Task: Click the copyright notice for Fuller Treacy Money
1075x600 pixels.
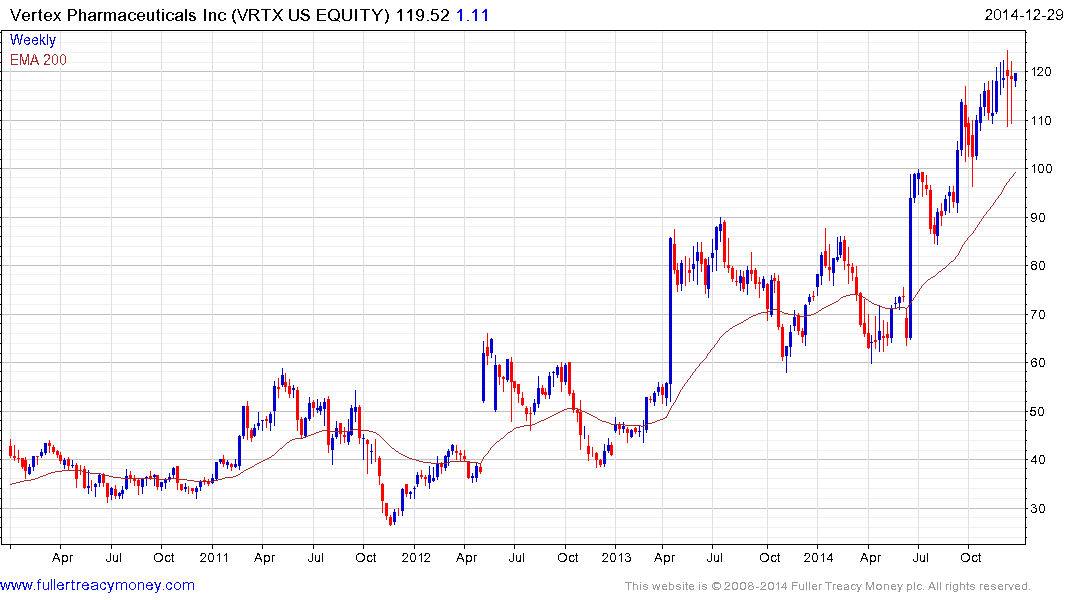Action: (x=828, y=586)
